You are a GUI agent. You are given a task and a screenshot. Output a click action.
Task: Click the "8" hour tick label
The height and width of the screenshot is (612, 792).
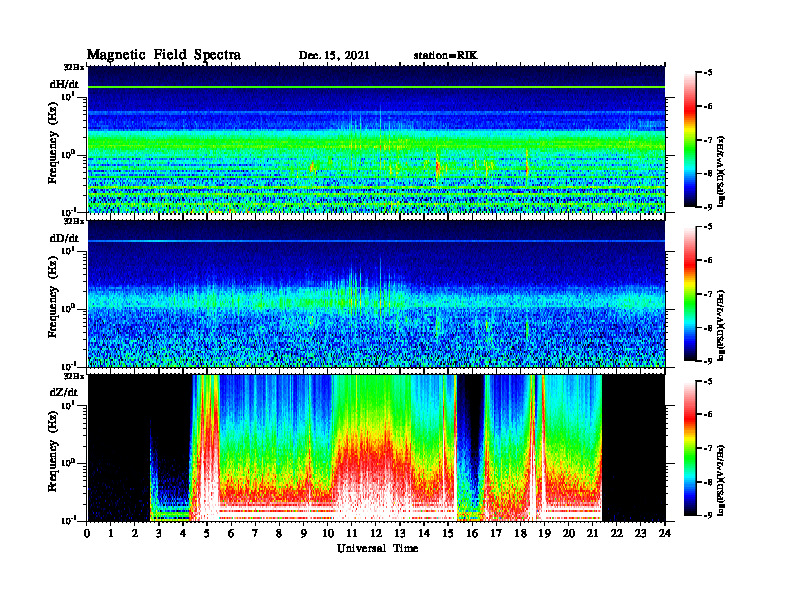(x=279, y=534)
